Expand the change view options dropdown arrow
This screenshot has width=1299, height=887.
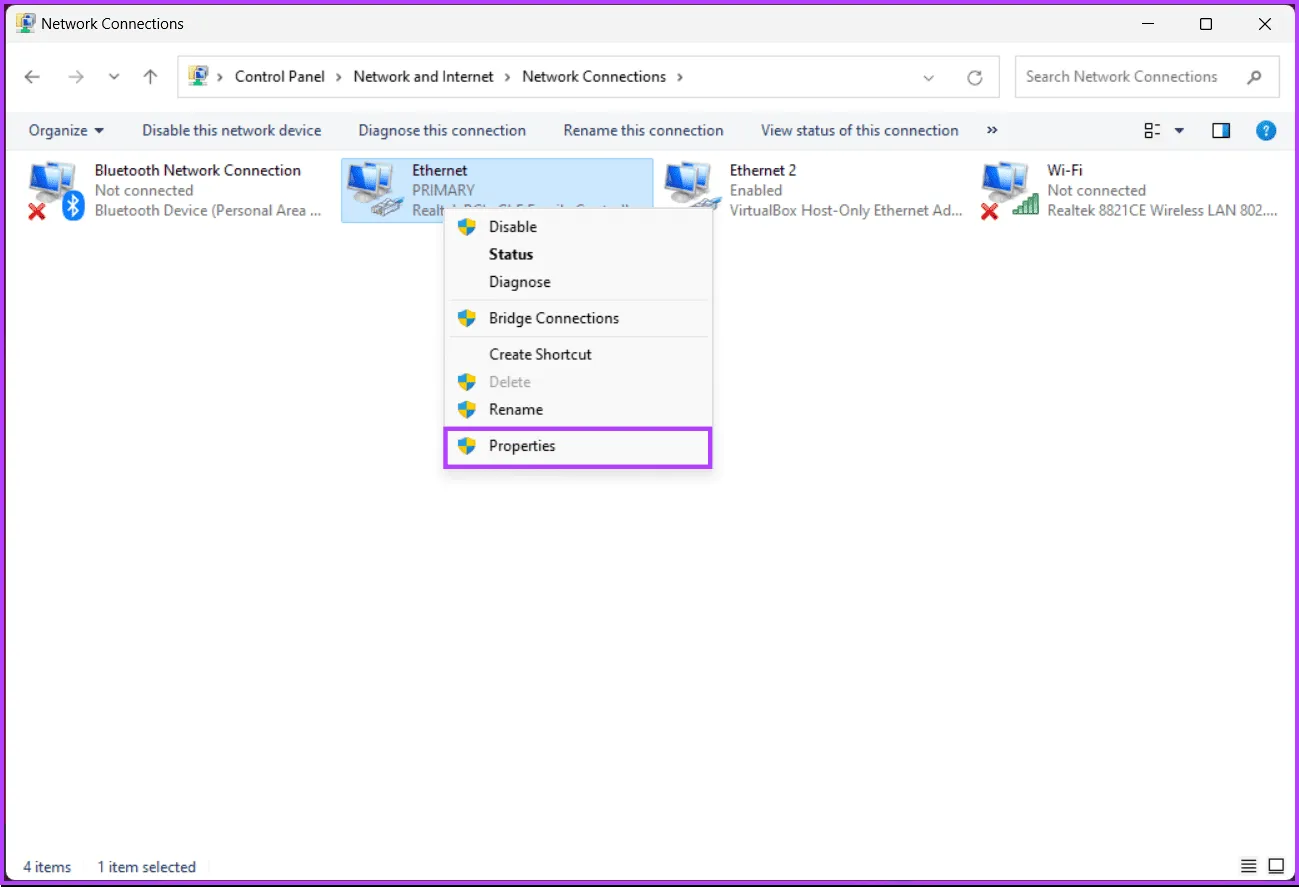[x=1179, y=130]
